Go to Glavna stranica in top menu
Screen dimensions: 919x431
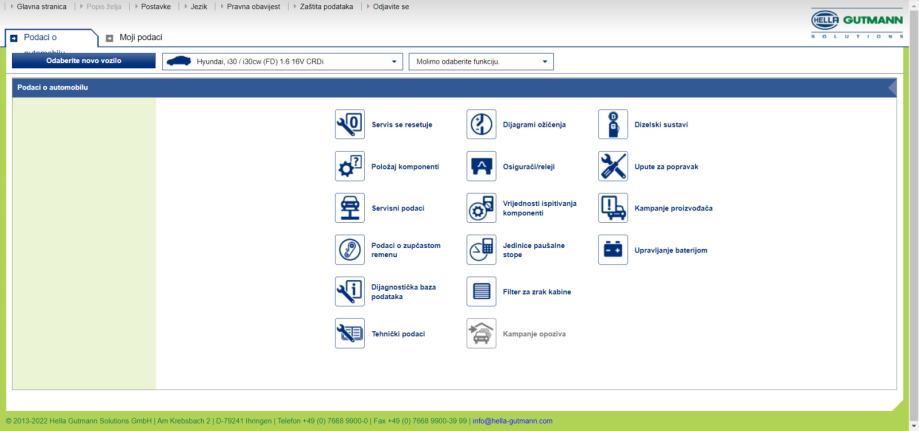click(x=42, y=6)
